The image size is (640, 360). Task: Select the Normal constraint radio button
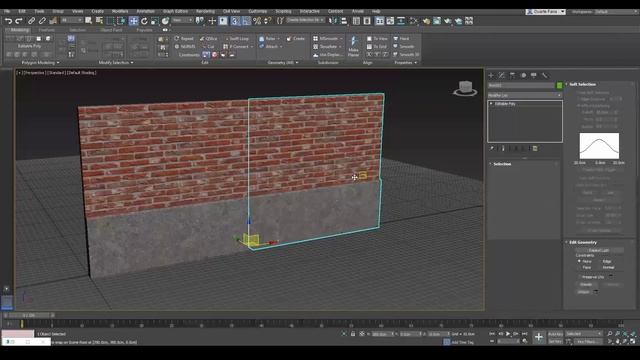(600, 267)
